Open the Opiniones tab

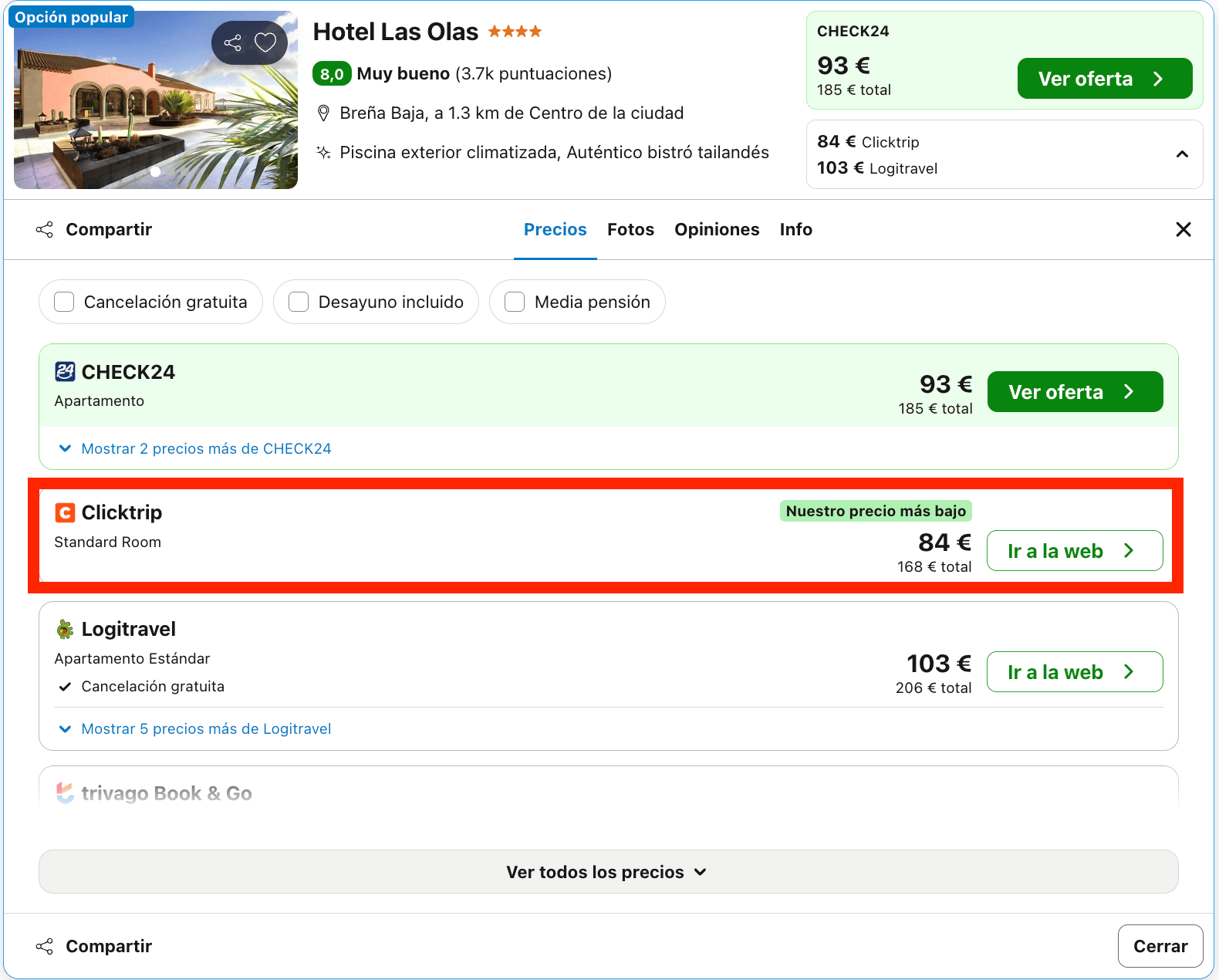tap(717, 229)
